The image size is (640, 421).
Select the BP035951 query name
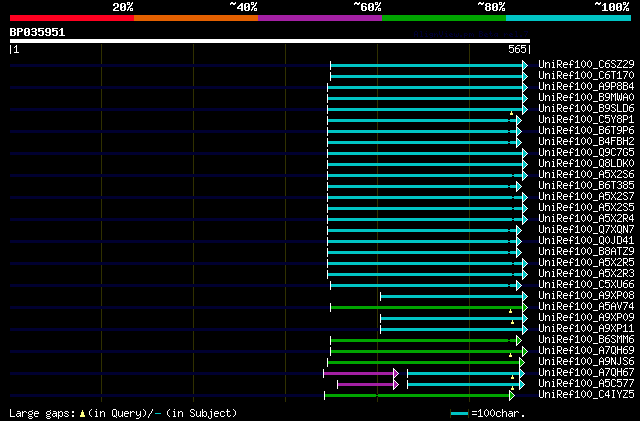tap(37, 32)
